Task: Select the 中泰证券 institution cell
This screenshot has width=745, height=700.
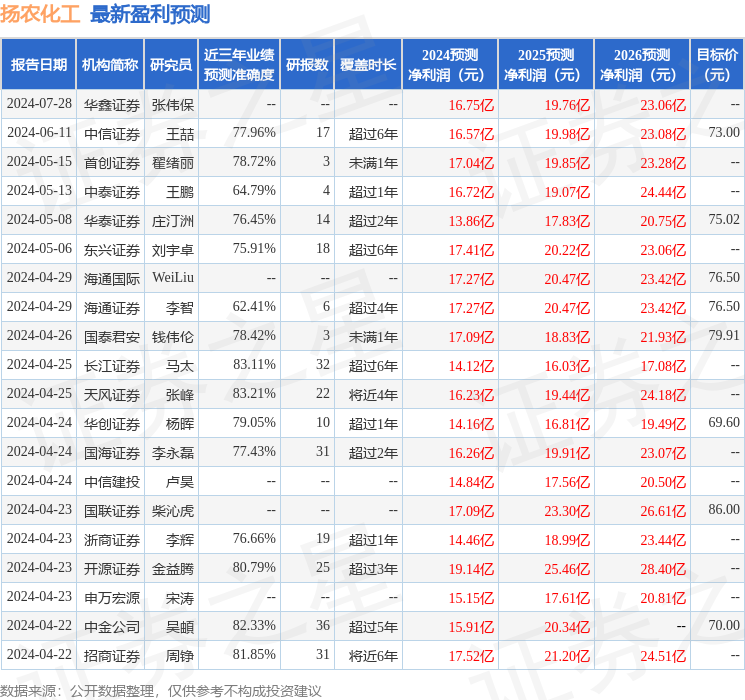Action: click(112, 192)
